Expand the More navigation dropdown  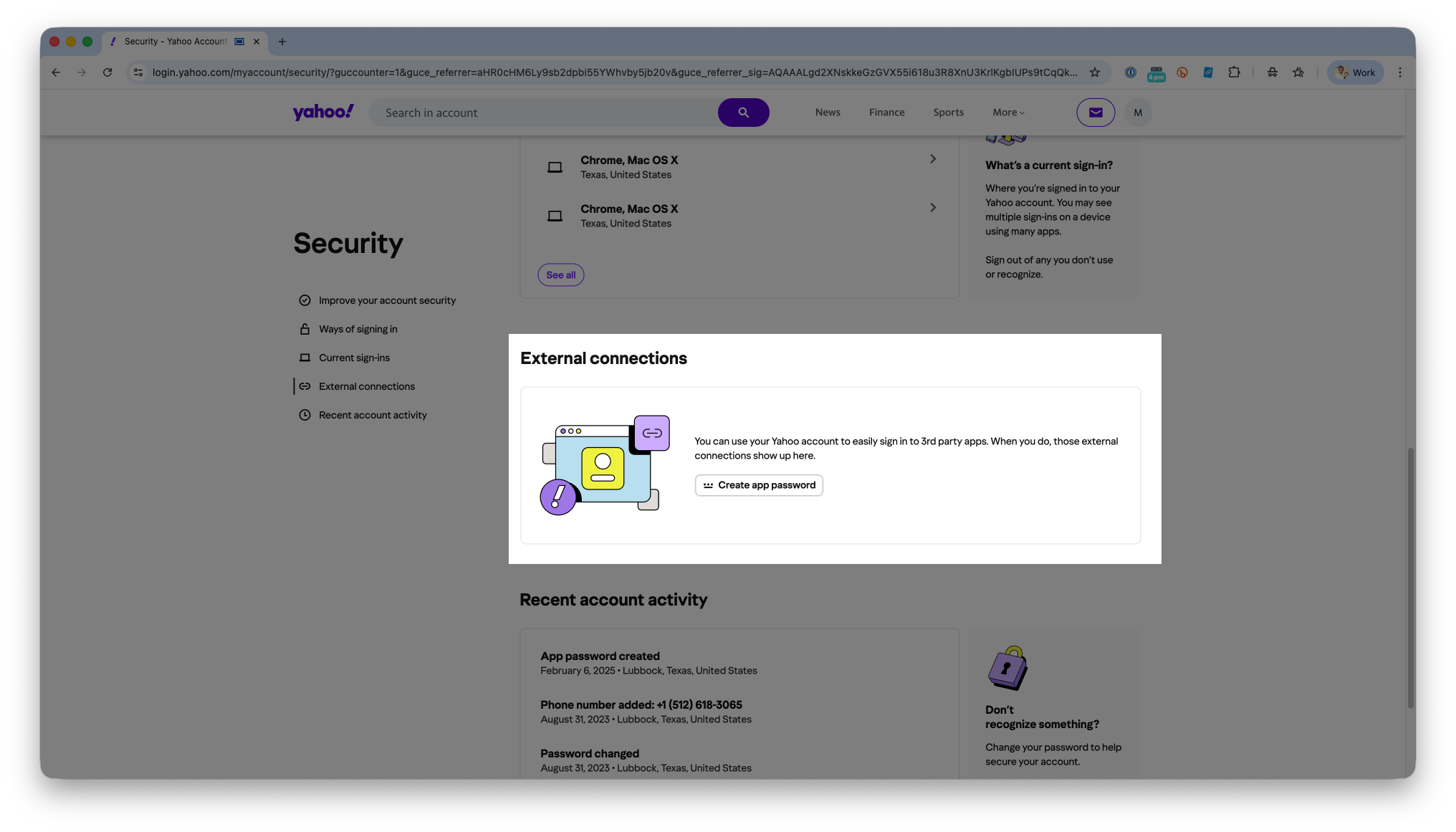click(1008, 113)
